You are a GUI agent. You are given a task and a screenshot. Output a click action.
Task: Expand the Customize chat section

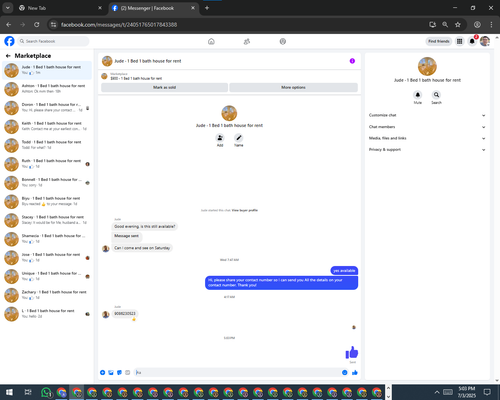[x=427, y=115]
